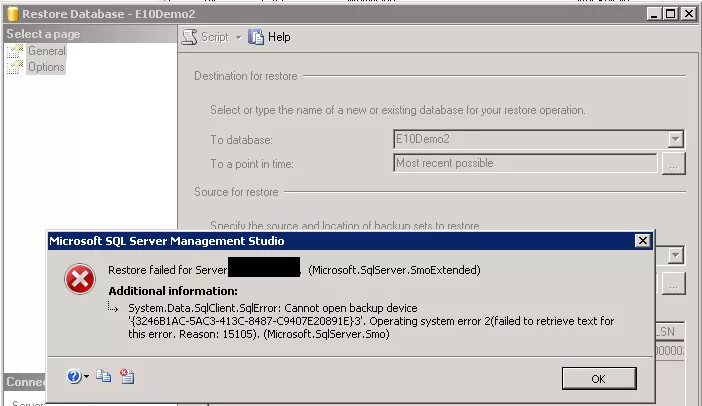Screen dimensions: 702x406
Task: Click the 'Cannot open backup device' error text
Action: pyautogui.click(x=351, y=308)
